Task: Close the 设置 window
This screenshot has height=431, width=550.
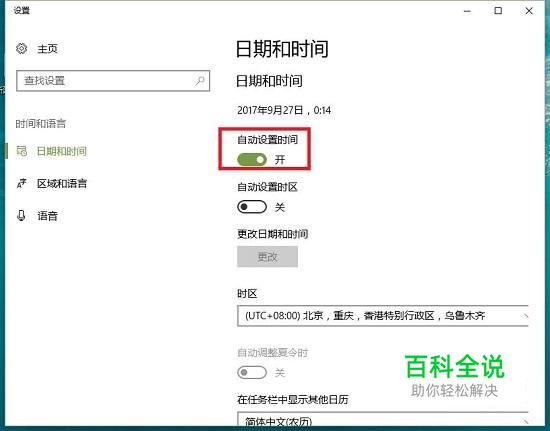Action: click(x=529, y=11)
